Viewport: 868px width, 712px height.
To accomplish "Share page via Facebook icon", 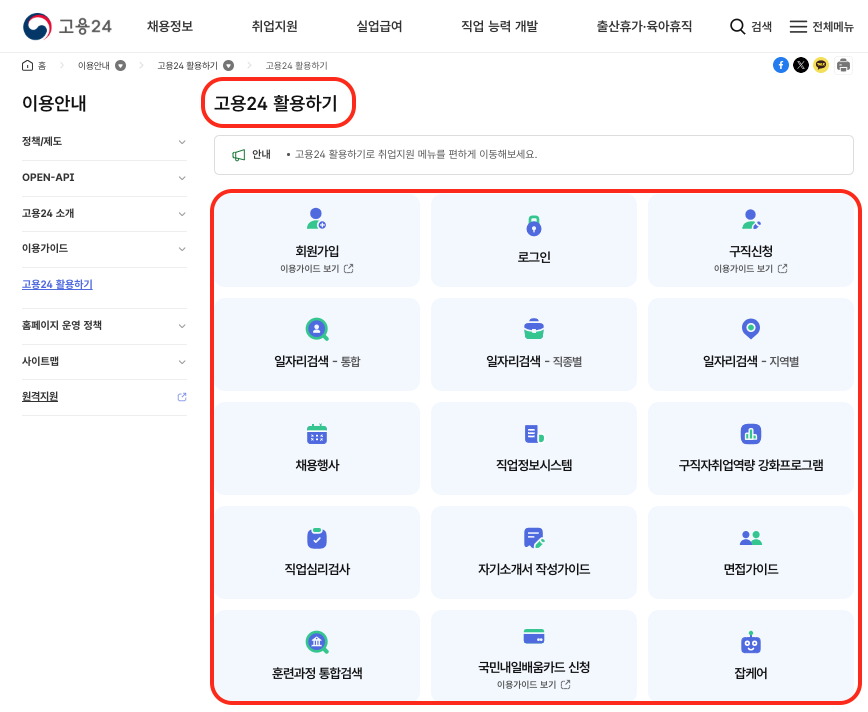I will [x=781, y=65].
